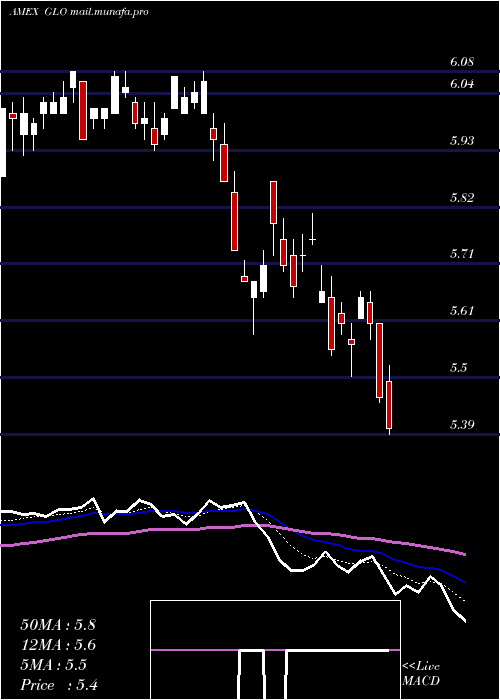
Task: Click the 5.93 price axis label
Action: pos(462,141)
